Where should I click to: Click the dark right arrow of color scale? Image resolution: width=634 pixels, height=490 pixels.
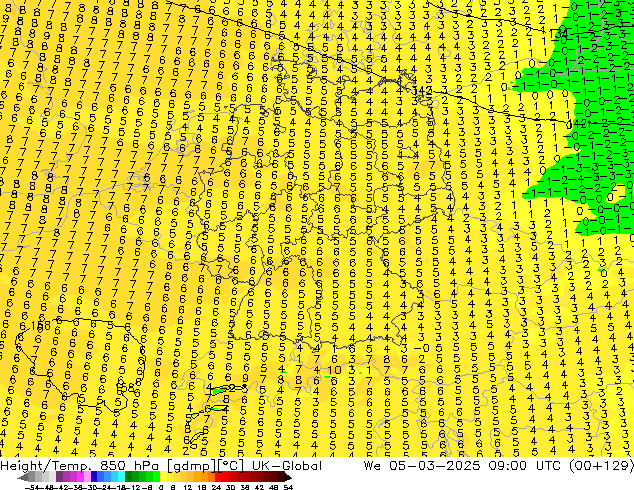[x=288, y=477]
